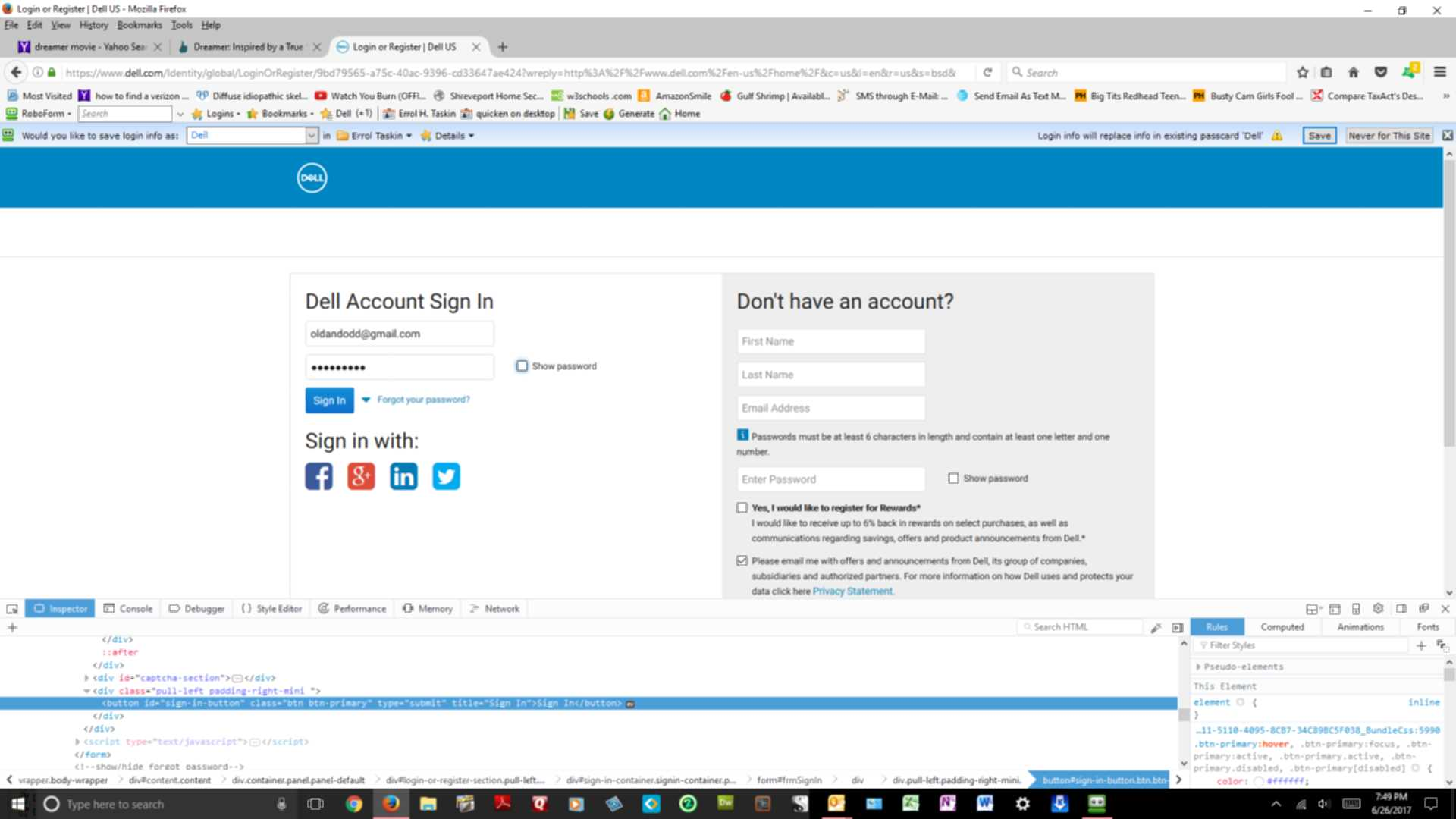Expand the script node in markup
This screenshot has height=819, width=1456.
[x=77, y=742]
